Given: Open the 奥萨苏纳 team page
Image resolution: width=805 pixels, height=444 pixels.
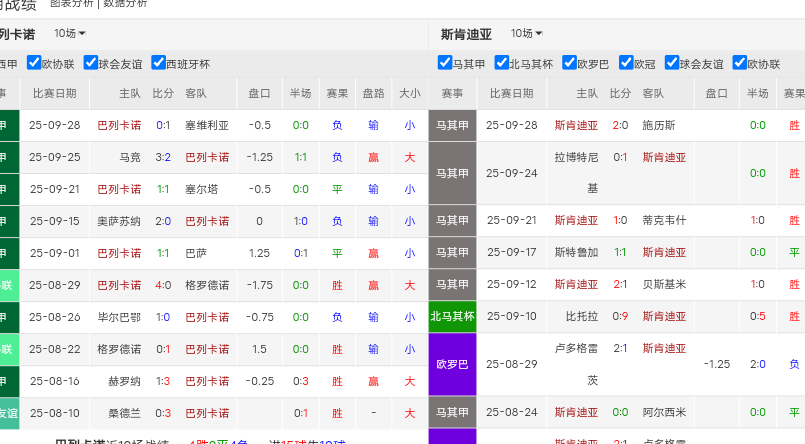Looking at the screenshot, I should (x=118, y=222).
